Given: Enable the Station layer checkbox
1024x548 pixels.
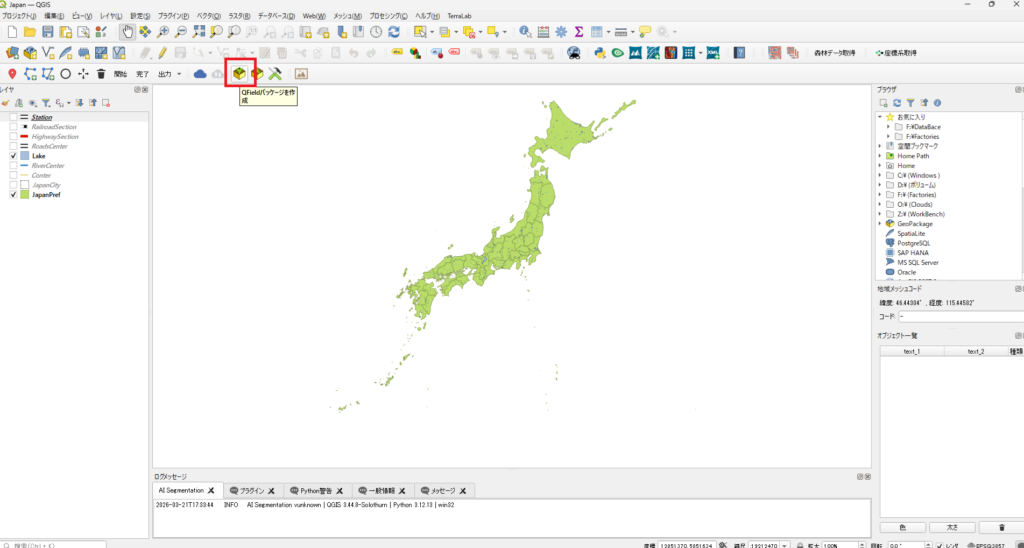Looking at the screenshot, I should point(14,117).
